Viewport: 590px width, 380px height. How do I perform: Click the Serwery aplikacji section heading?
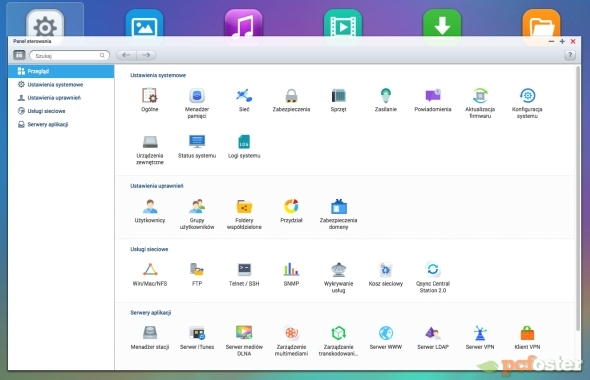(151, 313)
